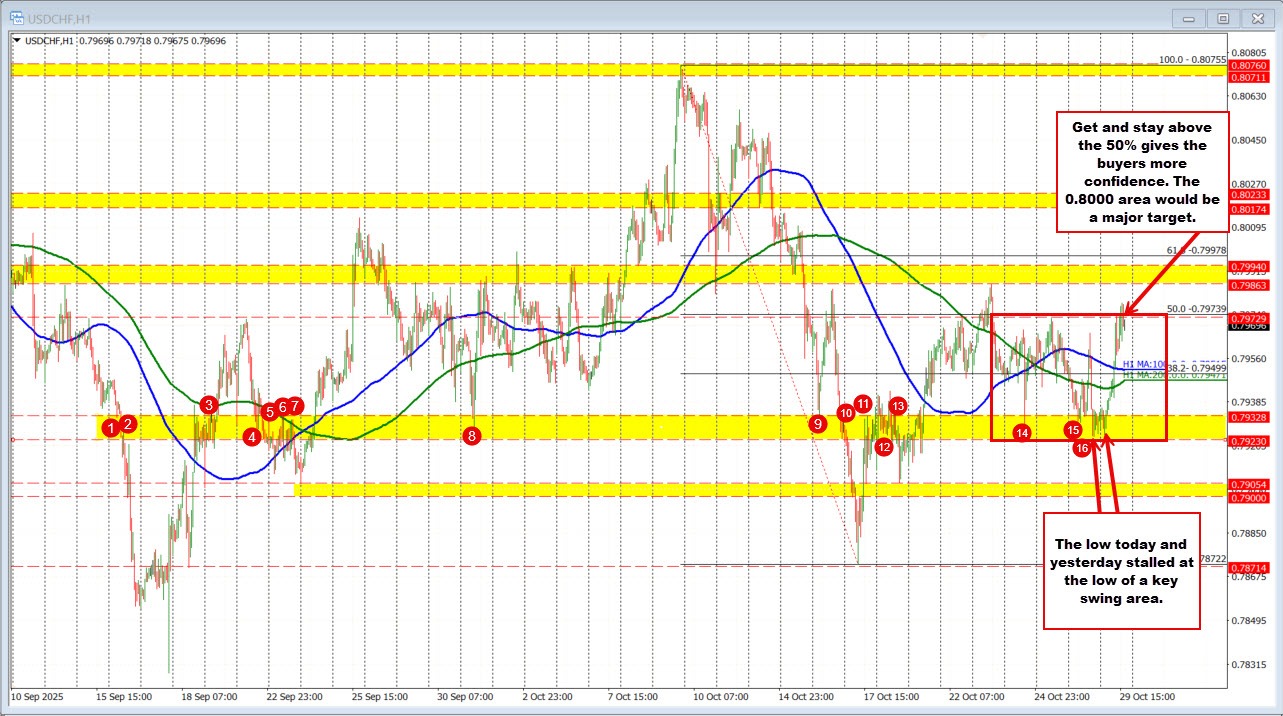Select red marker 5 near 22 Sep
This screenshot has width=1283, height=716.
267,412
